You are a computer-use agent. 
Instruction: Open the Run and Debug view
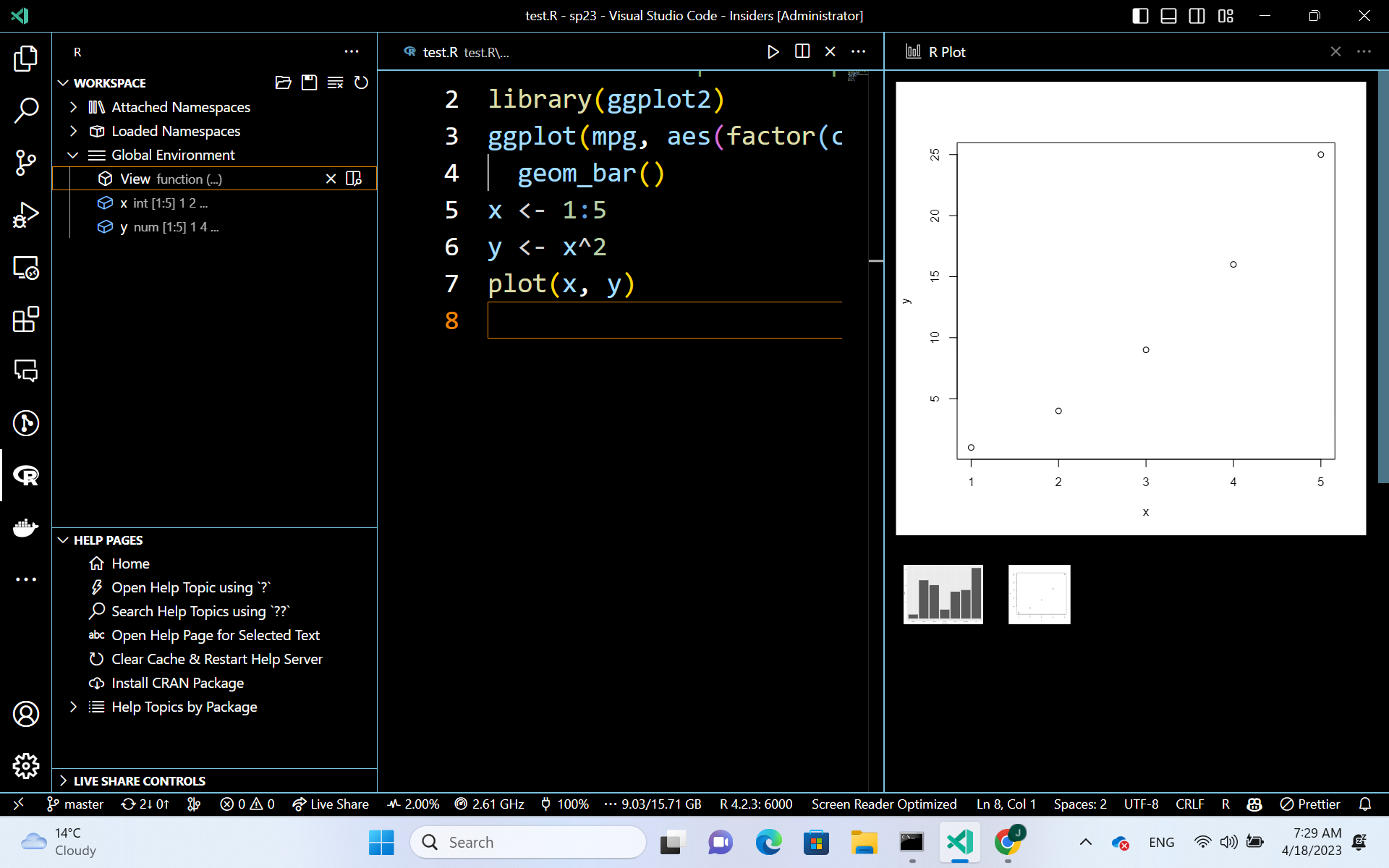click(x=26, y=215)
